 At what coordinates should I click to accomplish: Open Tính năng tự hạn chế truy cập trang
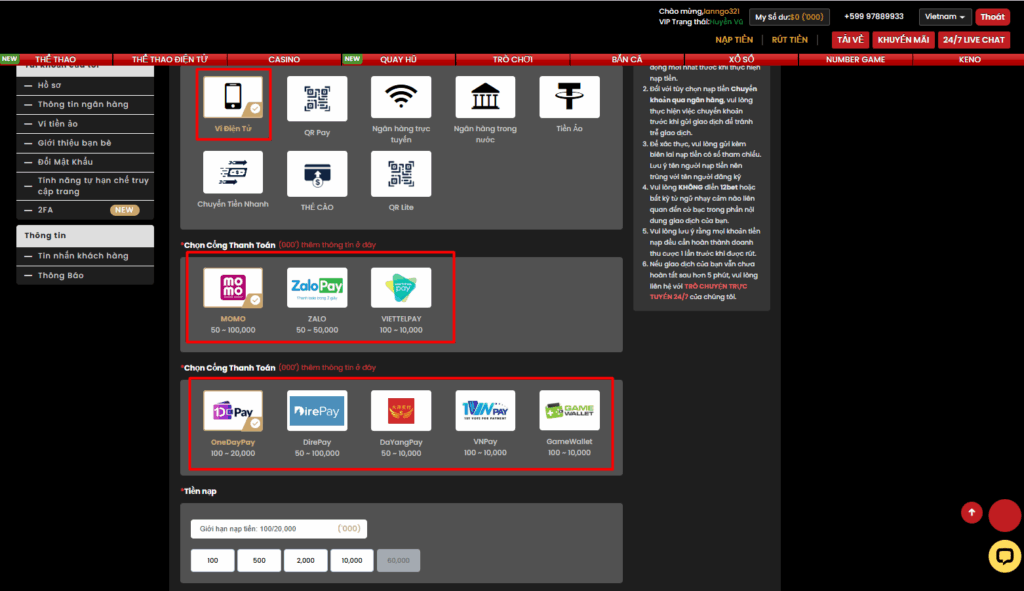pos(85,186)
